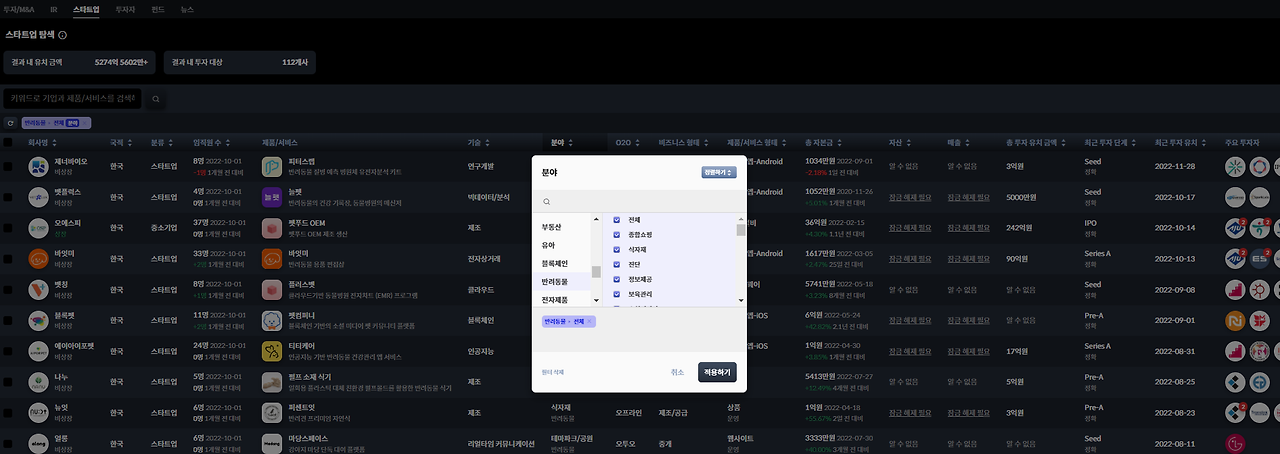Open 바잇미 company logo

click(39, 259)
